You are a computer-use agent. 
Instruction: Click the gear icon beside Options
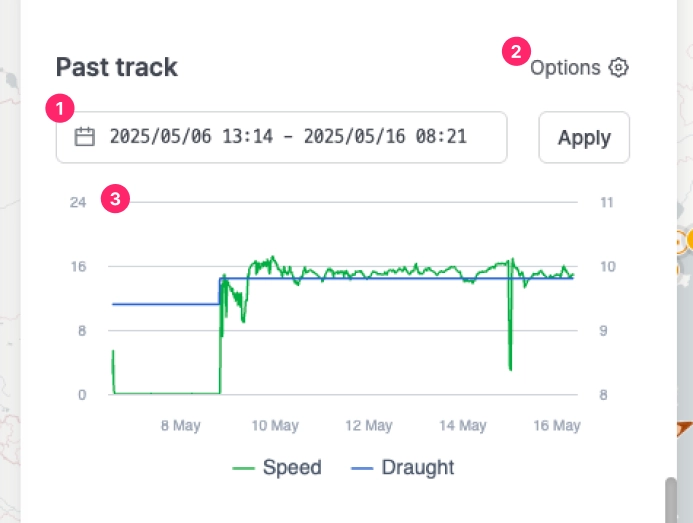pos(619,68)
